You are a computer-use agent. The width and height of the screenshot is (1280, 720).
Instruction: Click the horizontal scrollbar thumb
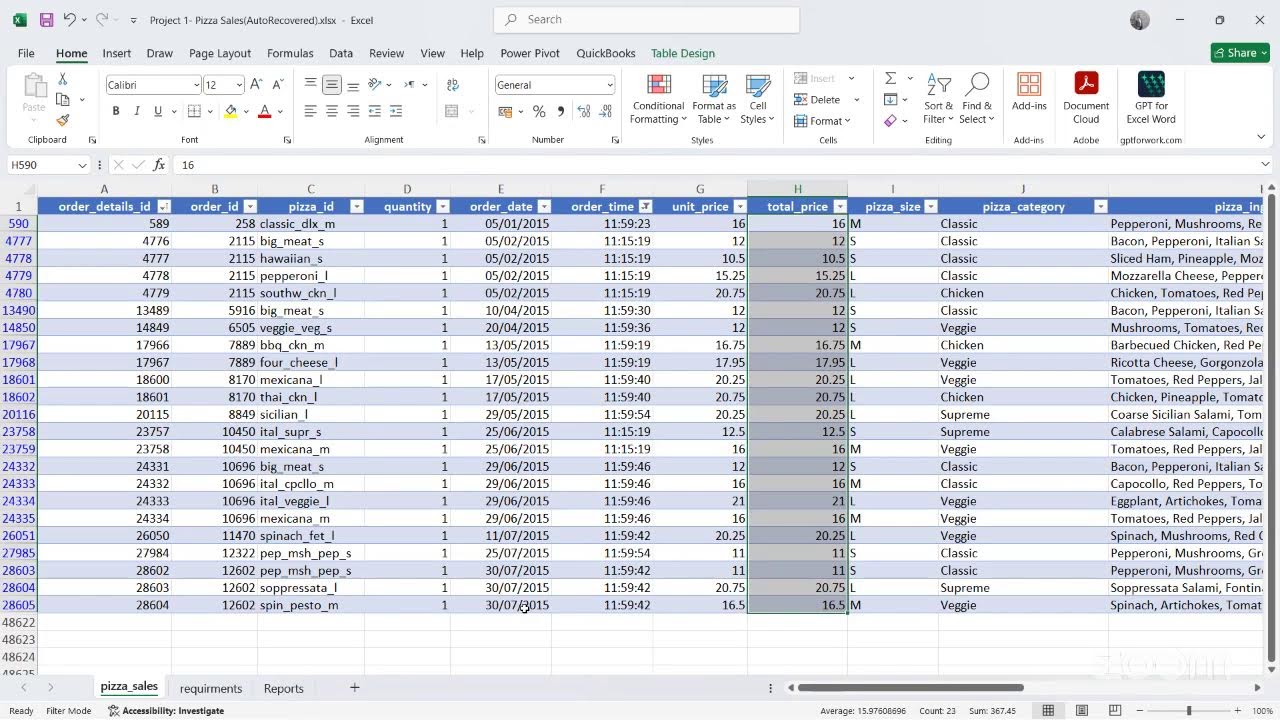910,688
